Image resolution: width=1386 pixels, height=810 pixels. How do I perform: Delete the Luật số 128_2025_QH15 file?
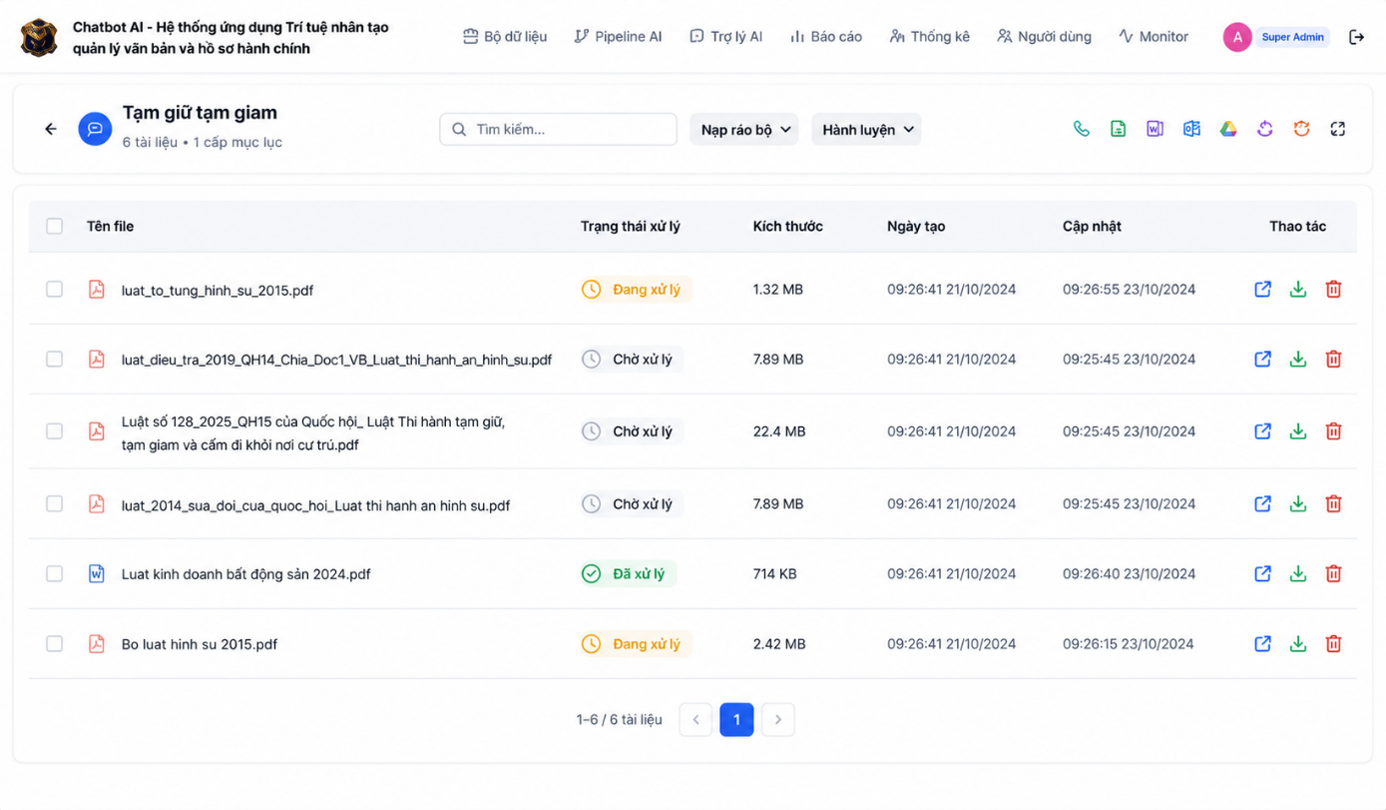1333,431
